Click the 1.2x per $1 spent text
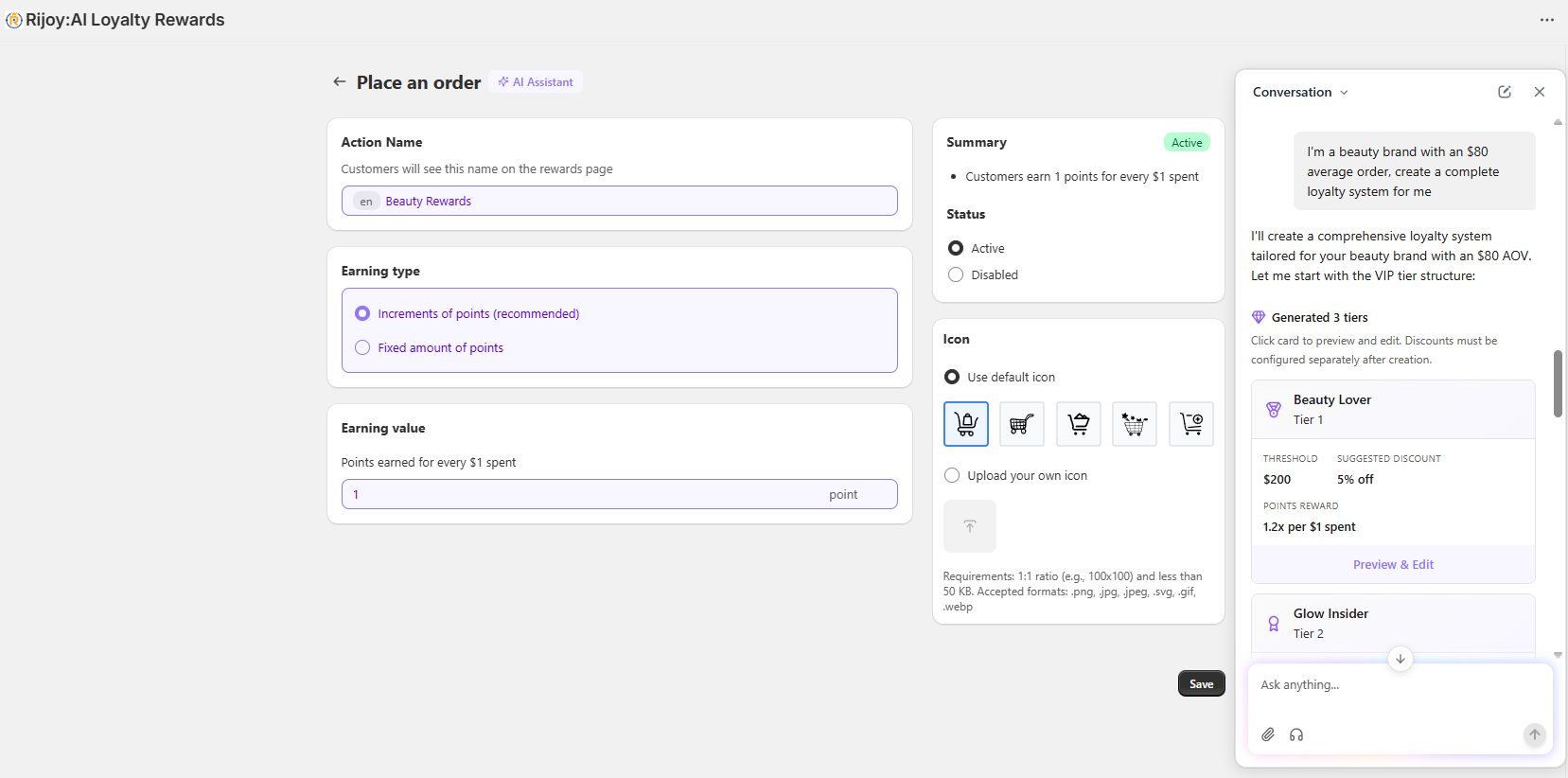The width and height of the screenshot is (1568, 778). (x=1309, y=527)
